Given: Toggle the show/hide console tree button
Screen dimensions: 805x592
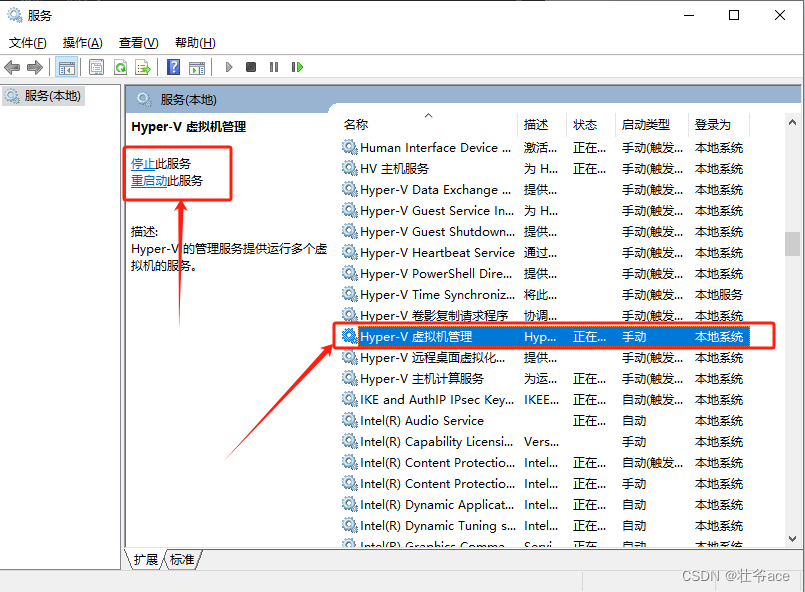Looking at the screenshot, I should point(67,67).
